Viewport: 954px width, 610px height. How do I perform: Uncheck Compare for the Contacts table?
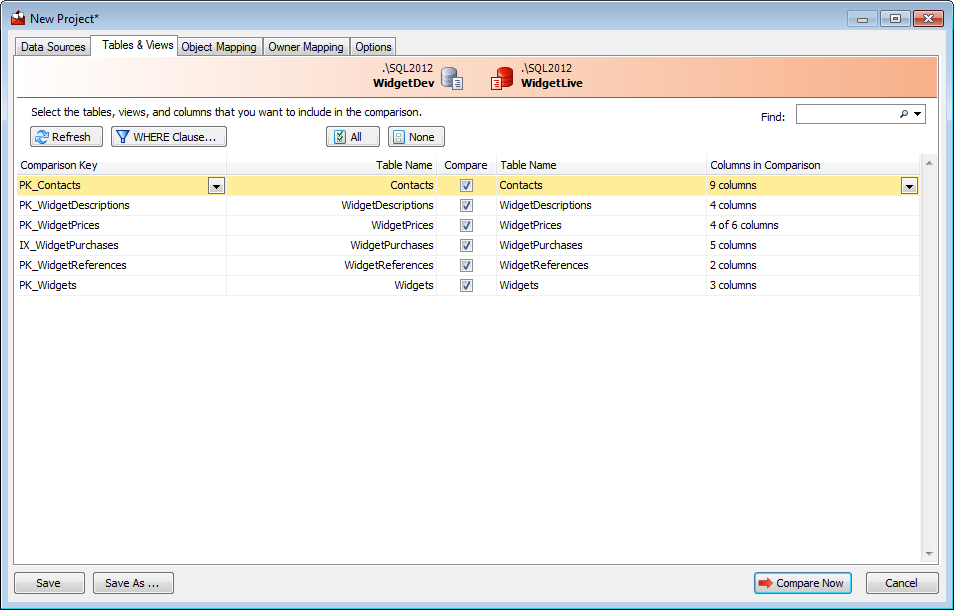pyautogui.click(x=466, y=185)
